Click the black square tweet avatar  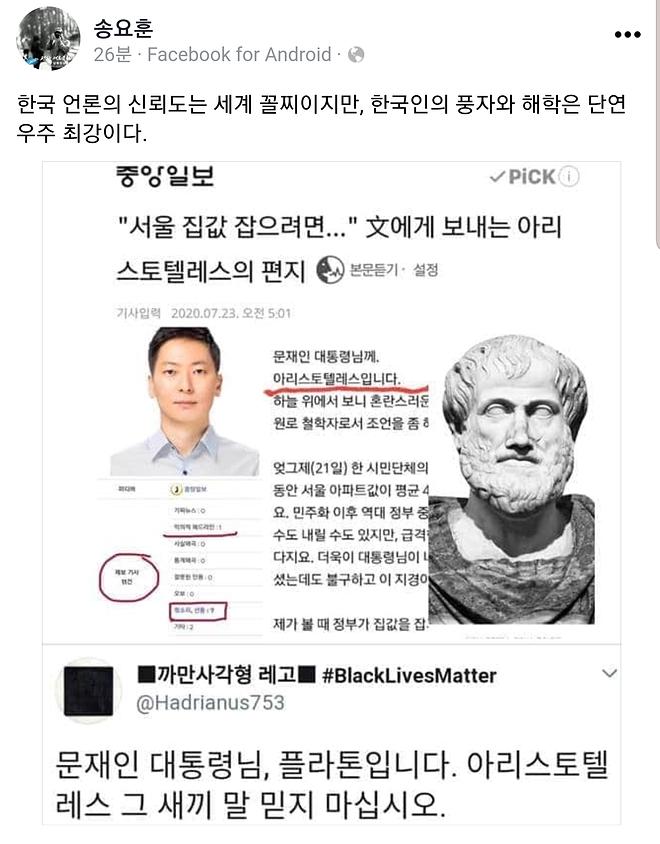point(89,691)
